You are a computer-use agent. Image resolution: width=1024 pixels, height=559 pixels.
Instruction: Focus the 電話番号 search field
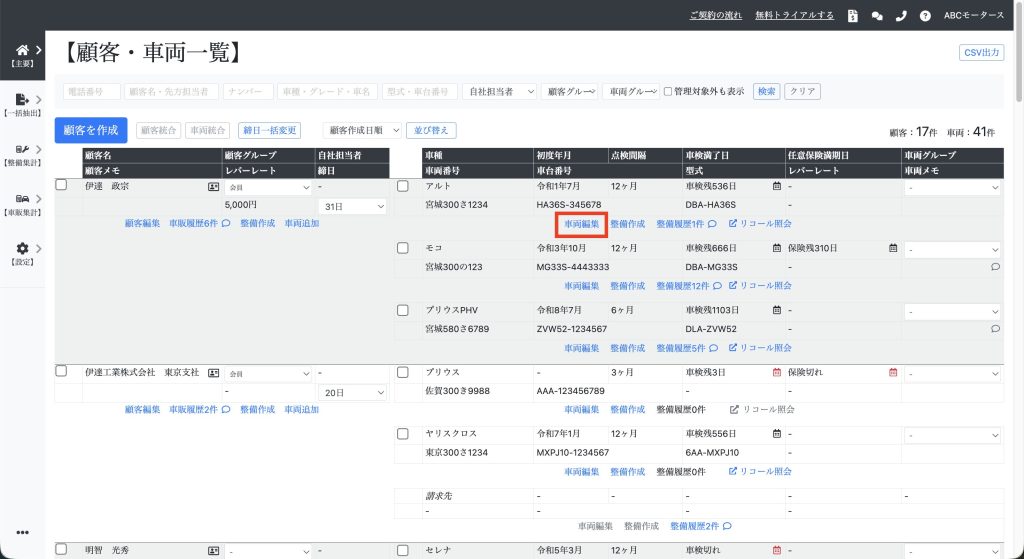click(91, 91)
